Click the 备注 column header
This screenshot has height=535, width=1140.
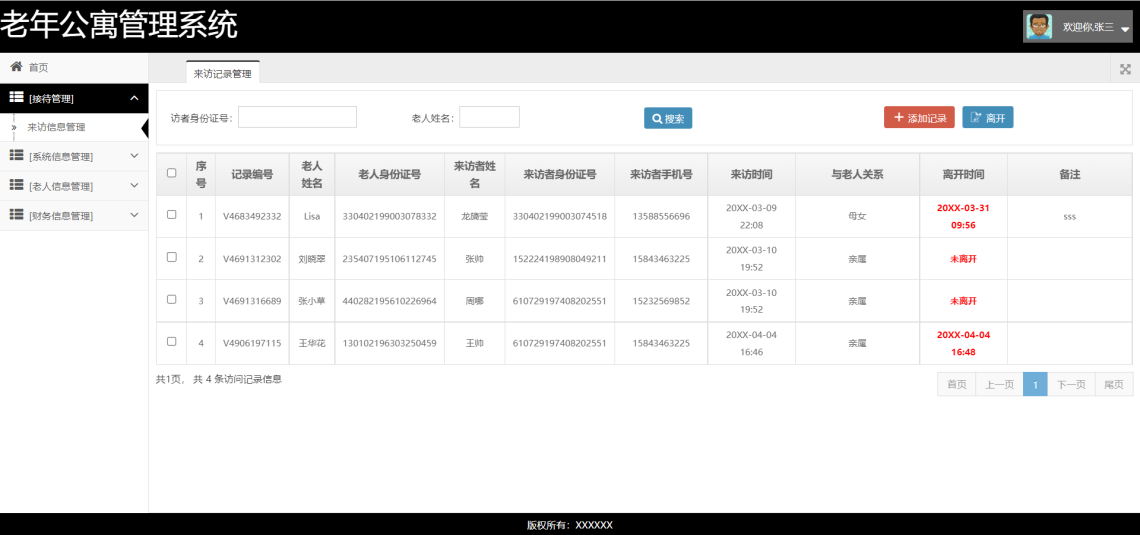pyautogui.click(x=1069, y=174)
